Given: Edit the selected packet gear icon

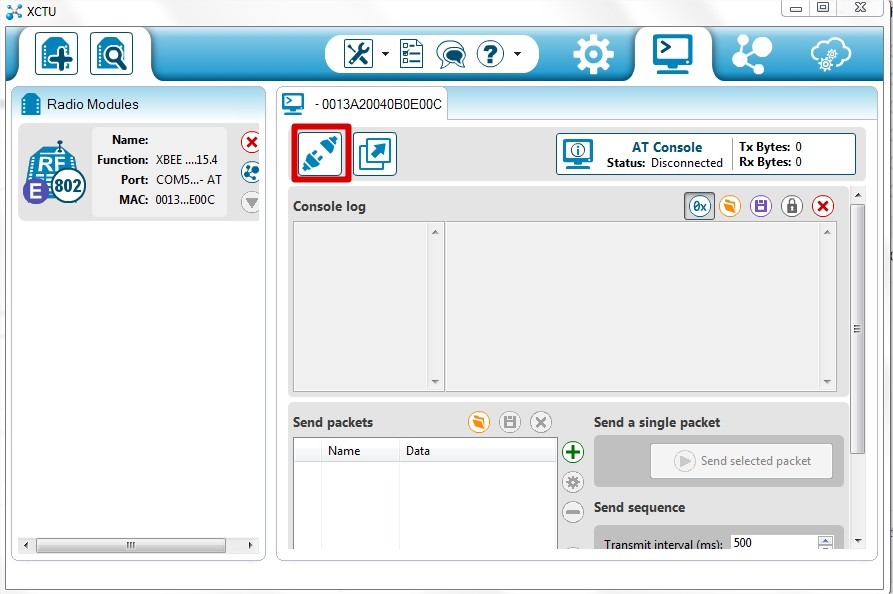Looking at the screenshot, I should 573,482.
